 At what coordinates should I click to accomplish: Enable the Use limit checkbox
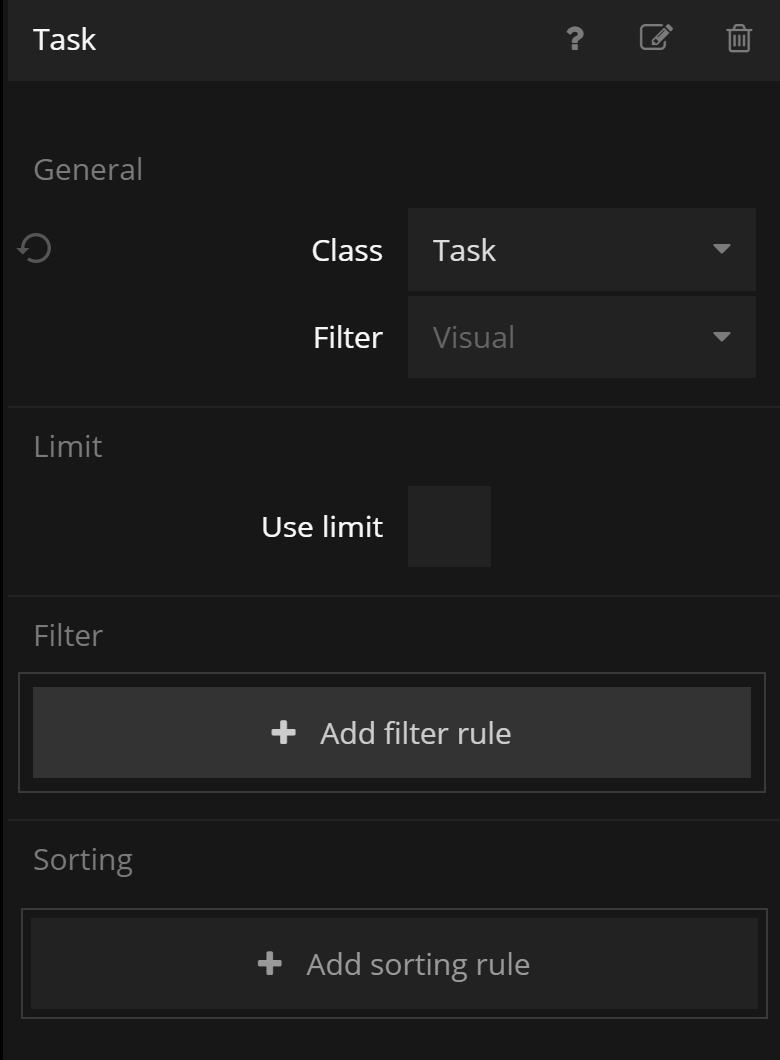pos(449,526)
